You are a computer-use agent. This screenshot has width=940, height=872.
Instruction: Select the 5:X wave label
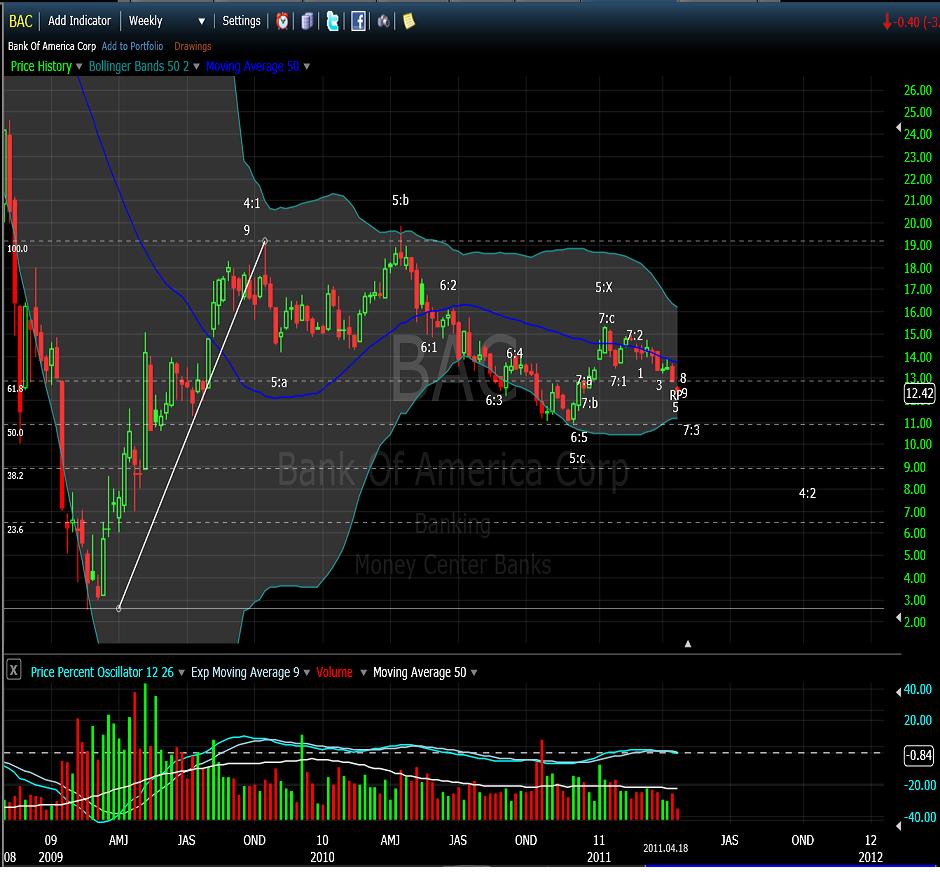[x=604, y=288]
